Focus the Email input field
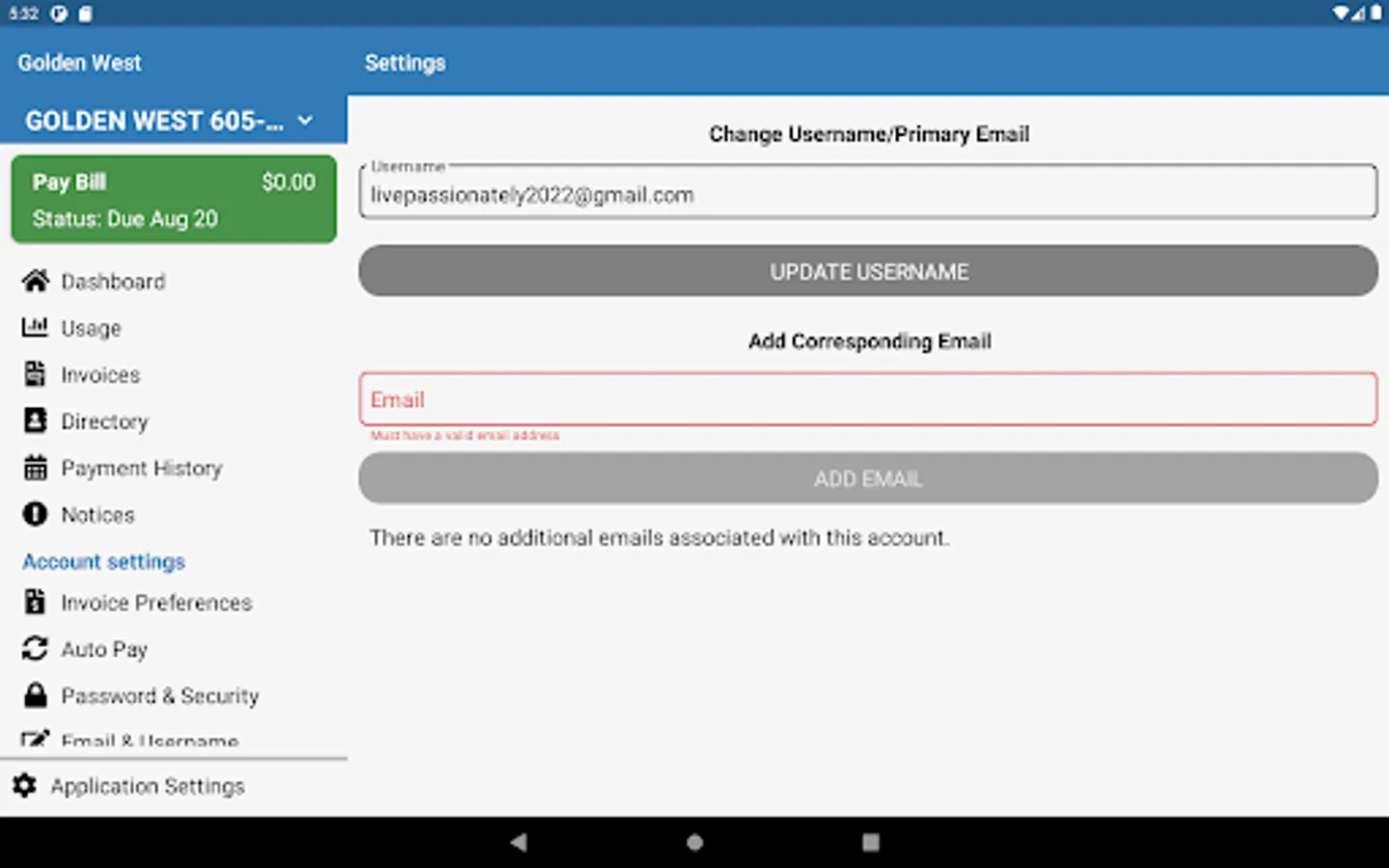Viewport: 1389px width, 868px height. [x=868, y=398]
